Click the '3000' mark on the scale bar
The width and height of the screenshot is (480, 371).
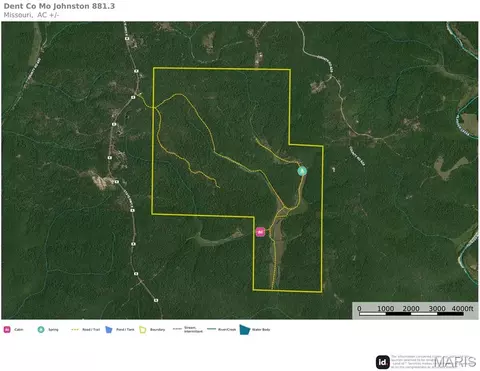(437, 308)
